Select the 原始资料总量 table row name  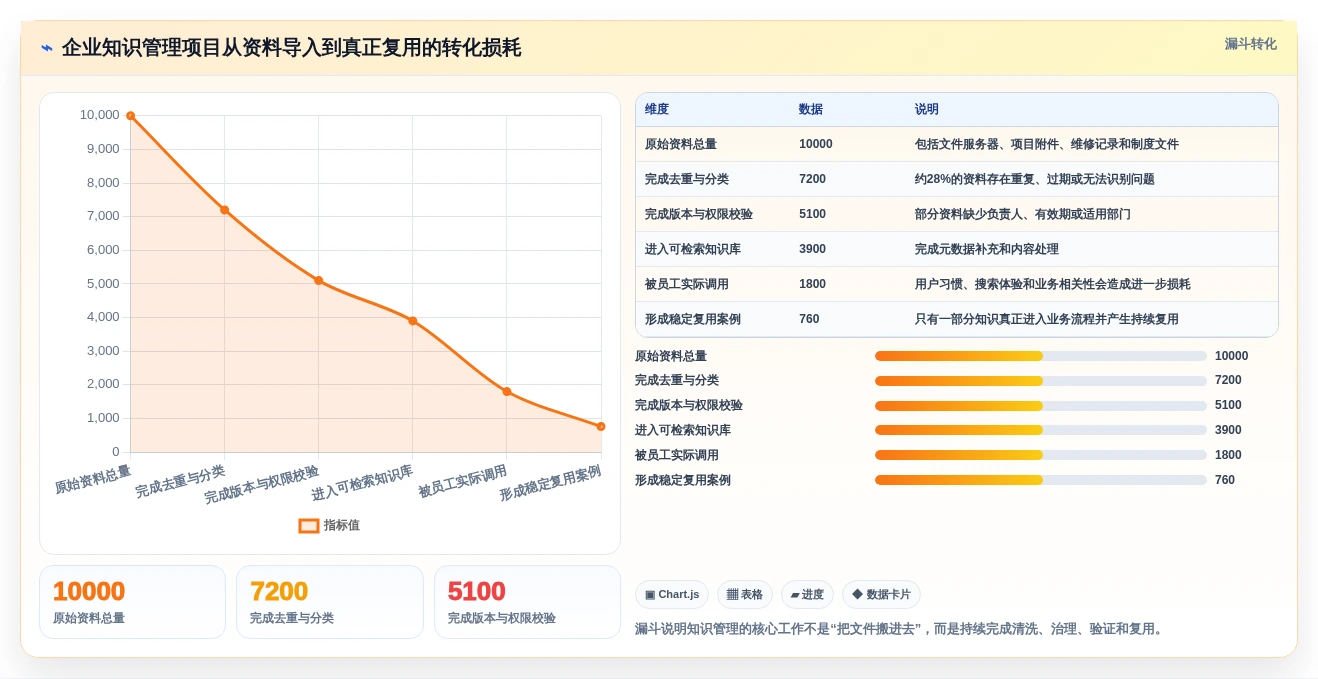pyautogui.click(x=681, y=144)
